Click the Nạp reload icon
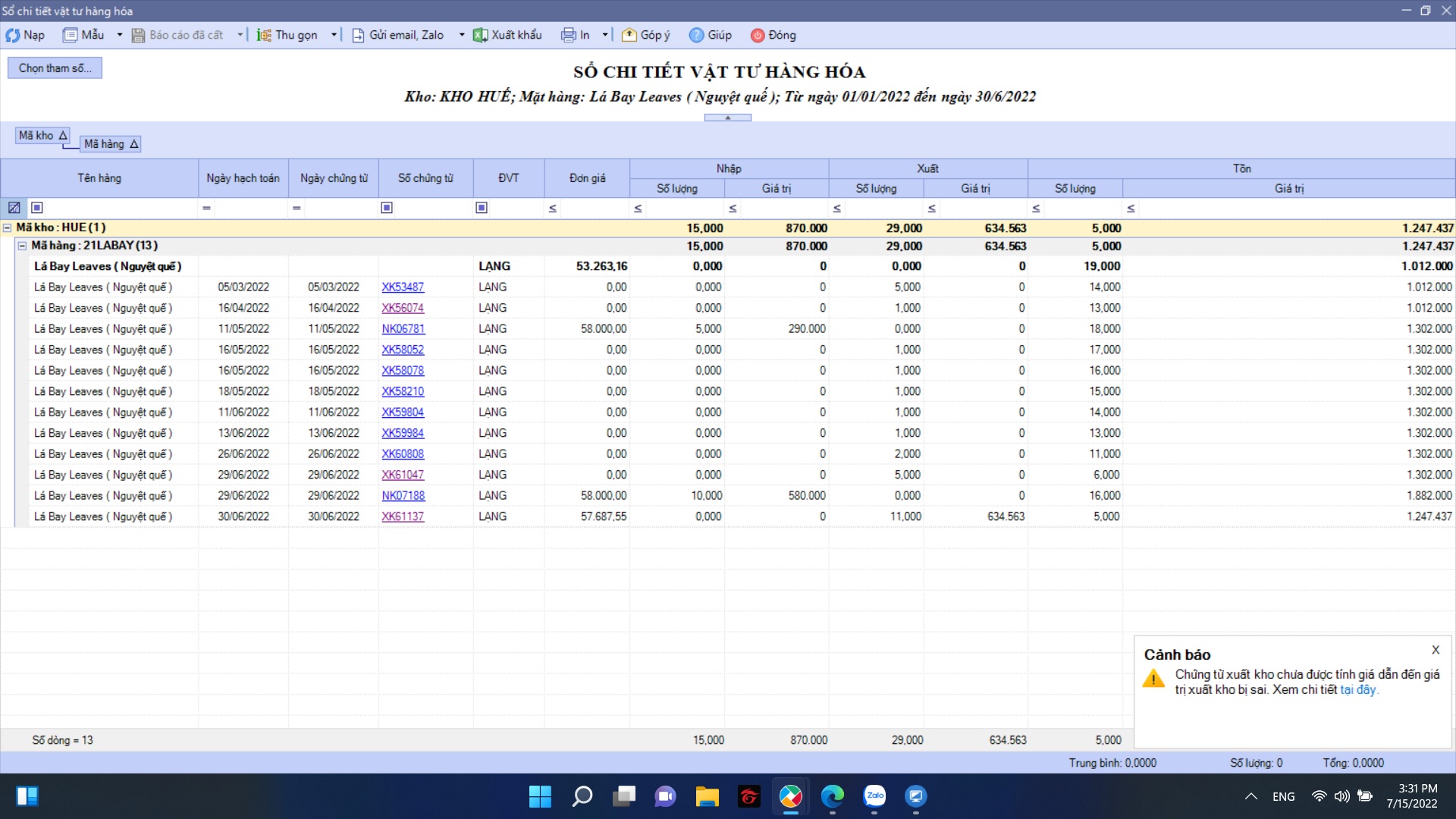The height and width of the screenshot is (819, 1456). (13, 35)
